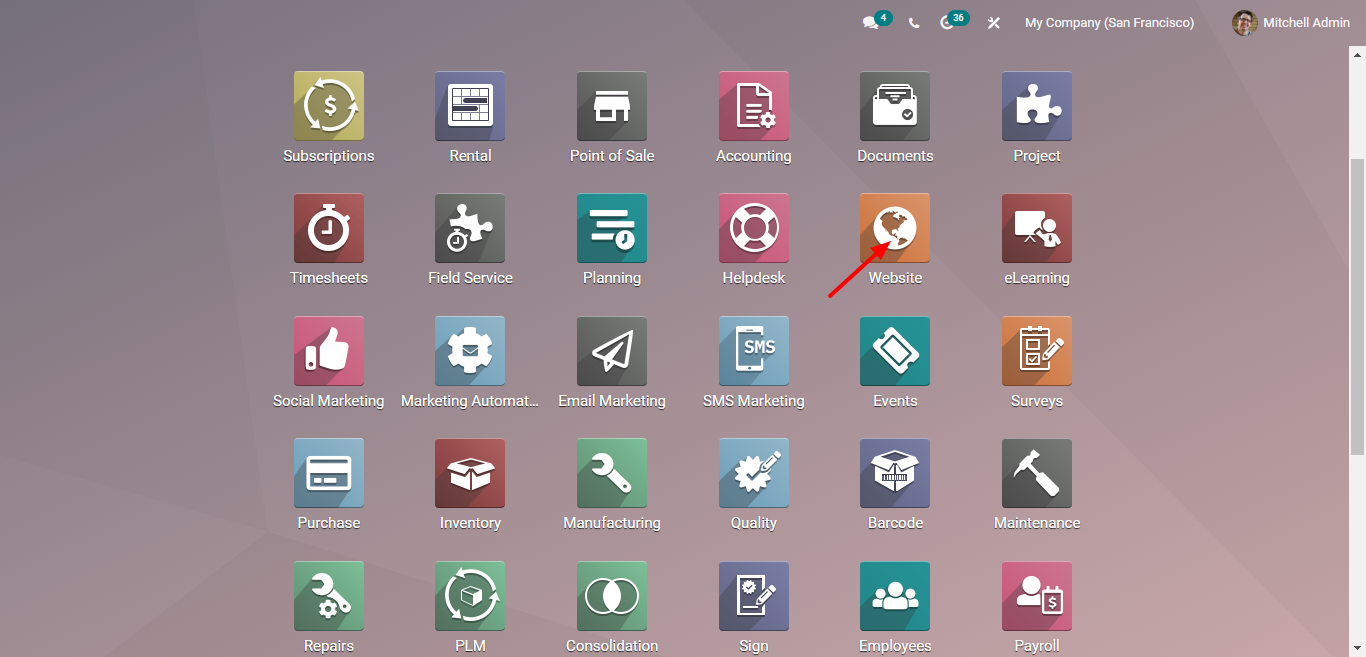Screen dimensions: 1366x657
Task: Open the Helpdesk app
Action: 753,228
